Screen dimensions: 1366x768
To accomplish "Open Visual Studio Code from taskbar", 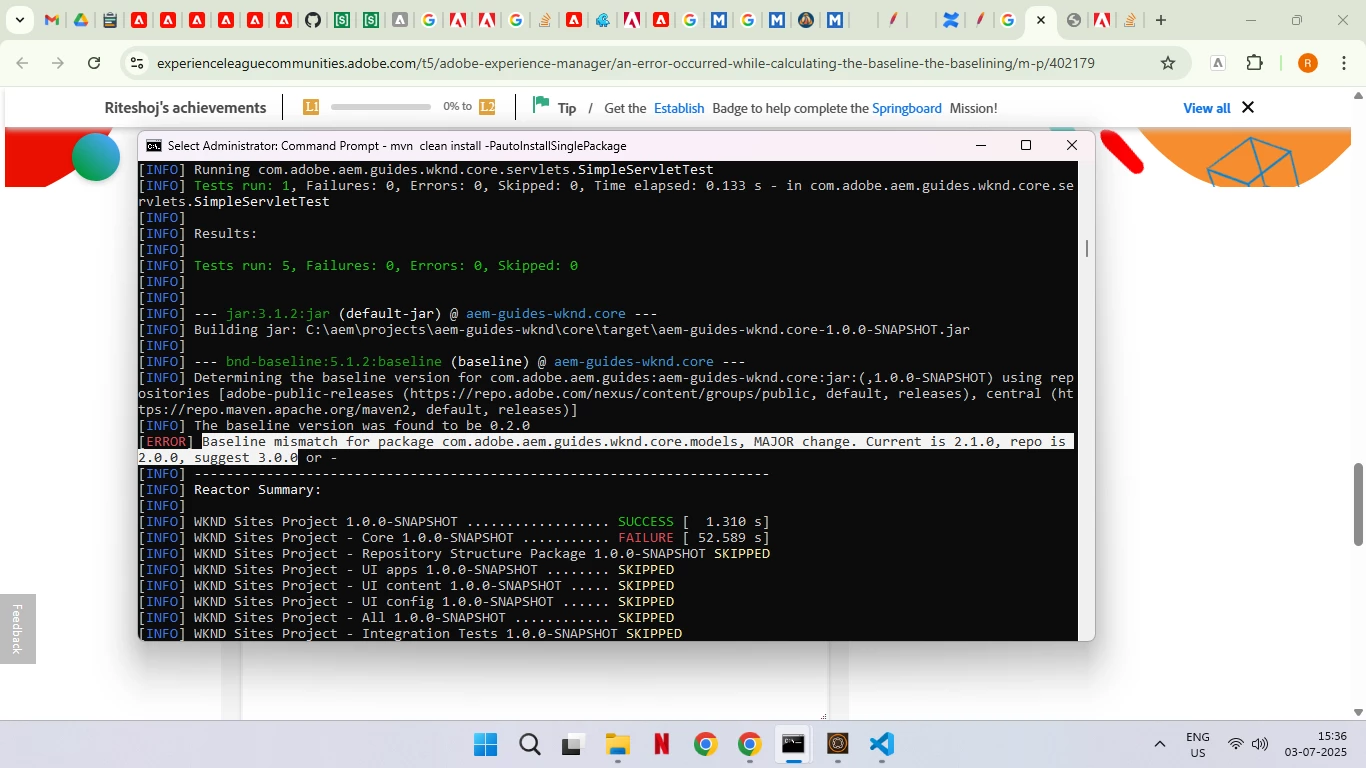I will (881, 744).
